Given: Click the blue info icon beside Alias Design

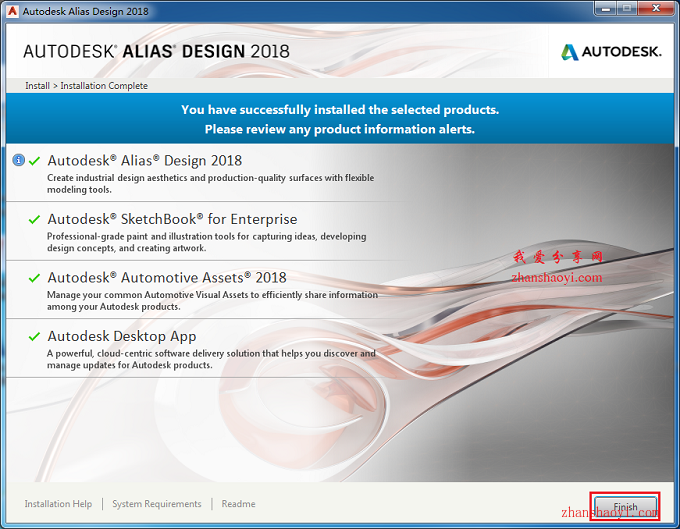Looking at the screenshot, I should [x=18, y=160].
